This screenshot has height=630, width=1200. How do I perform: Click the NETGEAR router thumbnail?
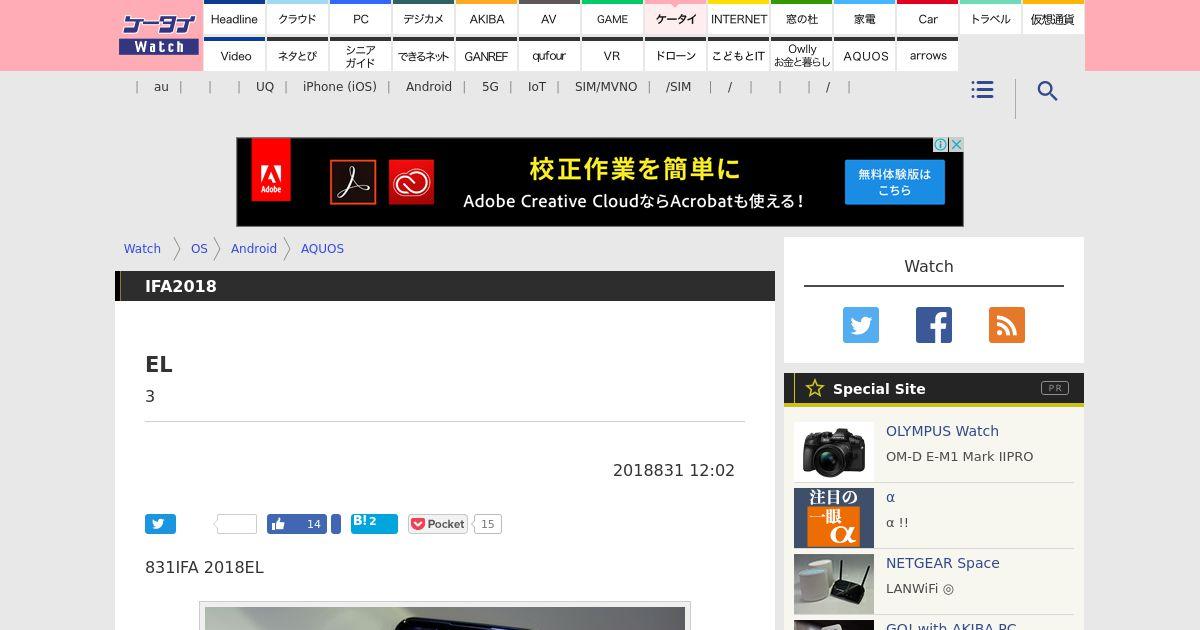[x=834, y=584]
